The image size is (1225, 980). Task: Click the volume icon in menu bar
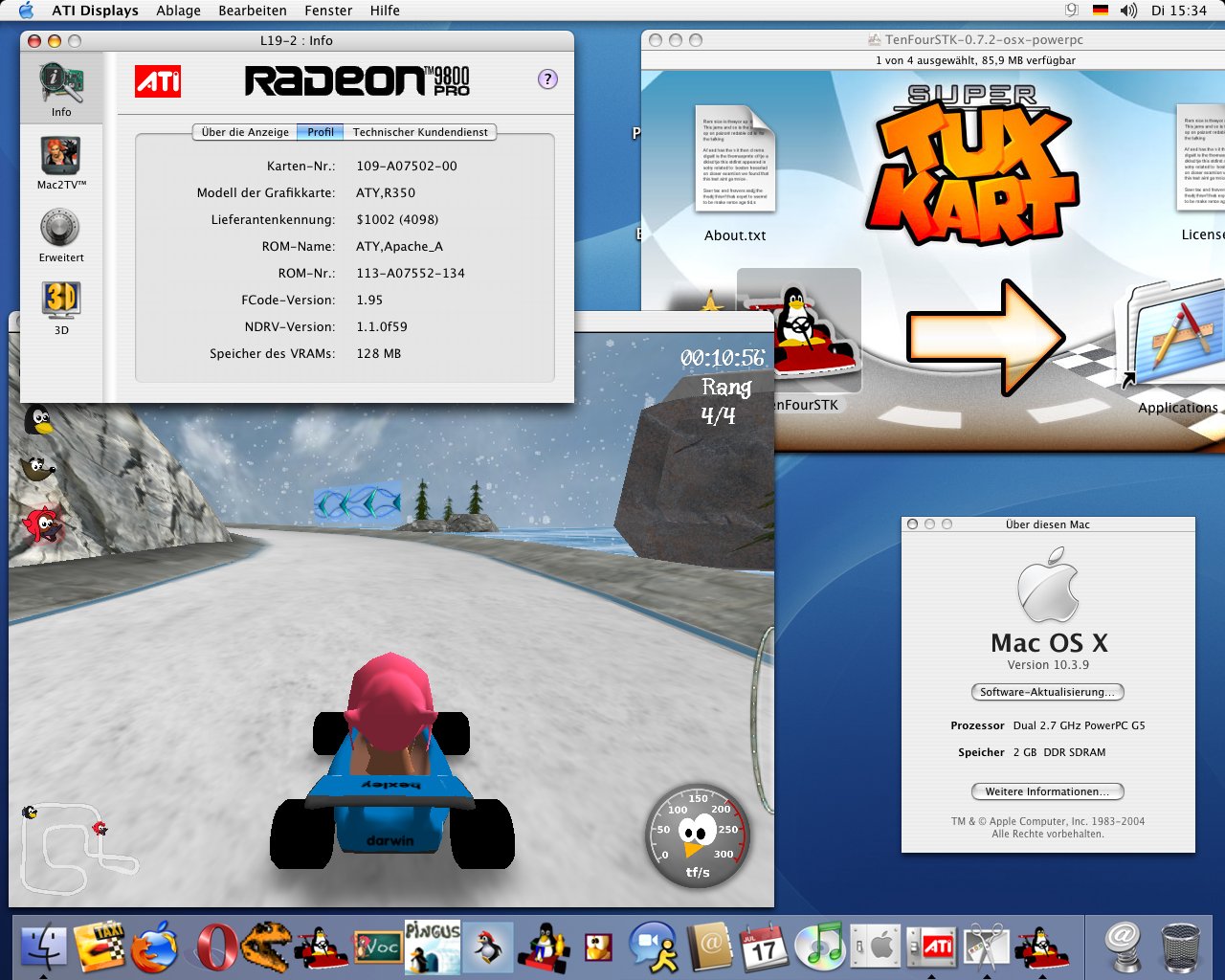click(x=1128, y=11)
